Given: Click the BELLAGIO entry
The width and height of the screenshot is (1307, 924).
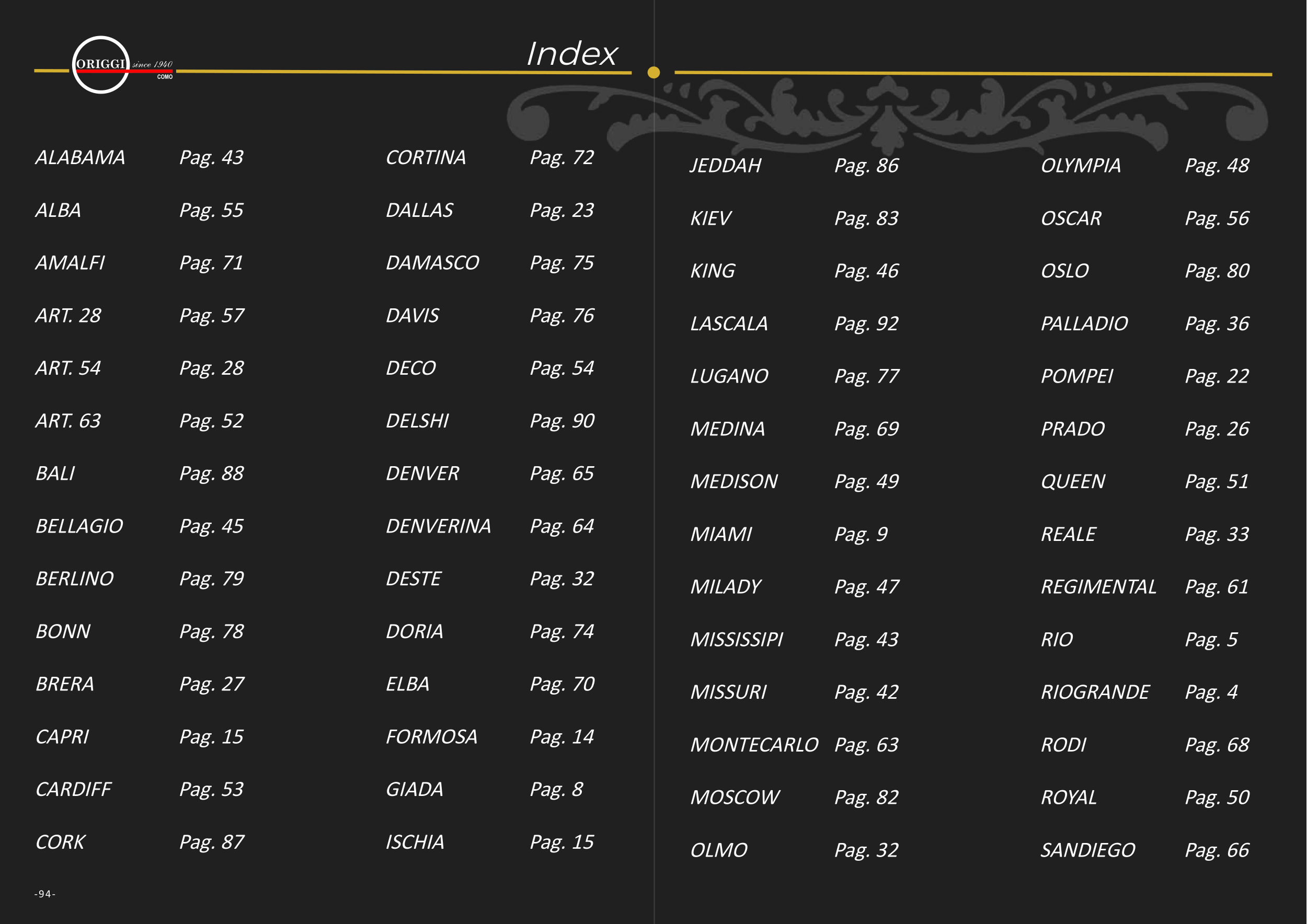Looking at the screenshot, I should point(79,526).
